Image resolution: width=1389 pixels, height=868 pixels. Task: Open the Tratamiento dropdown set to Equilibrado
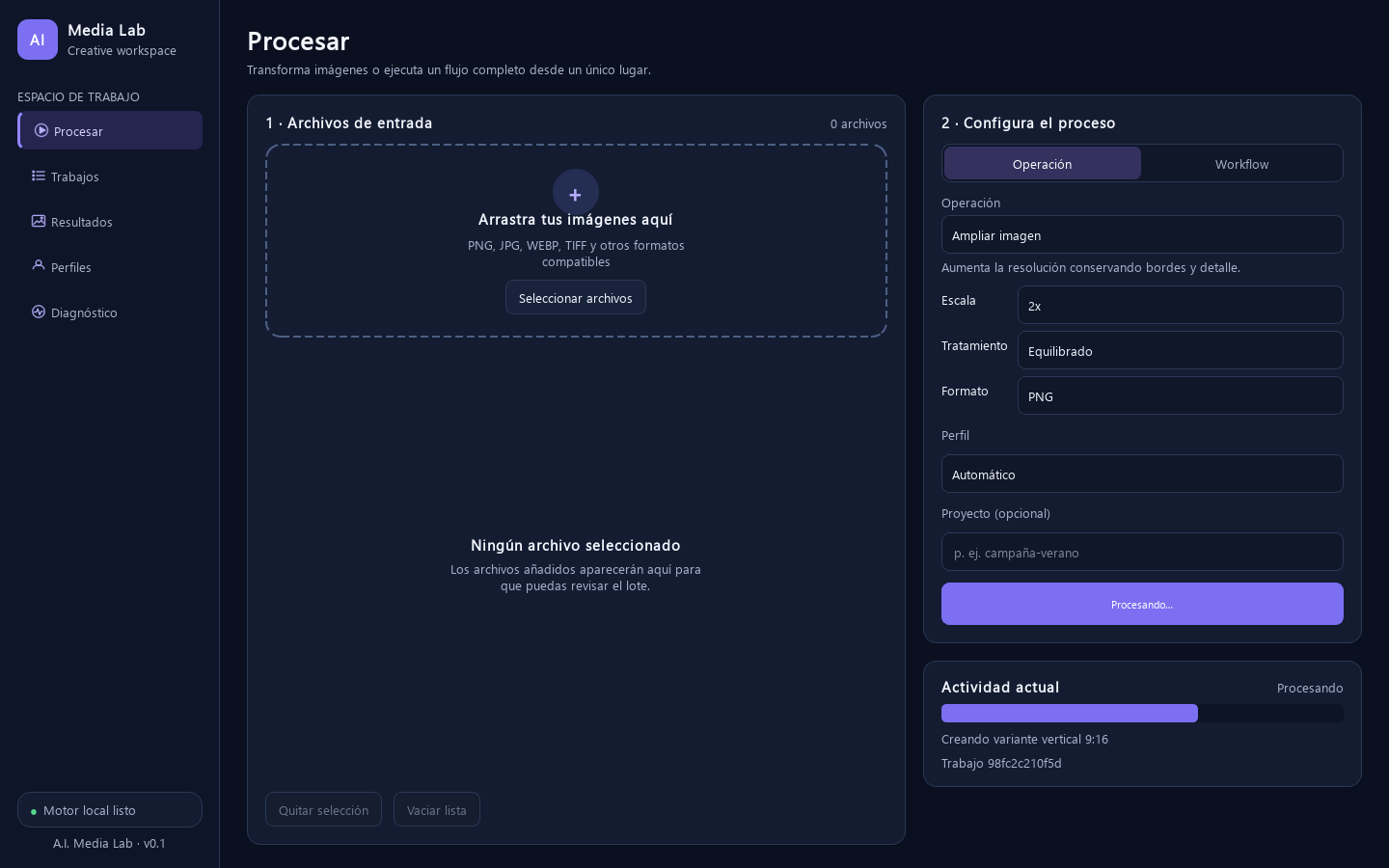(x=1181, y=350)
